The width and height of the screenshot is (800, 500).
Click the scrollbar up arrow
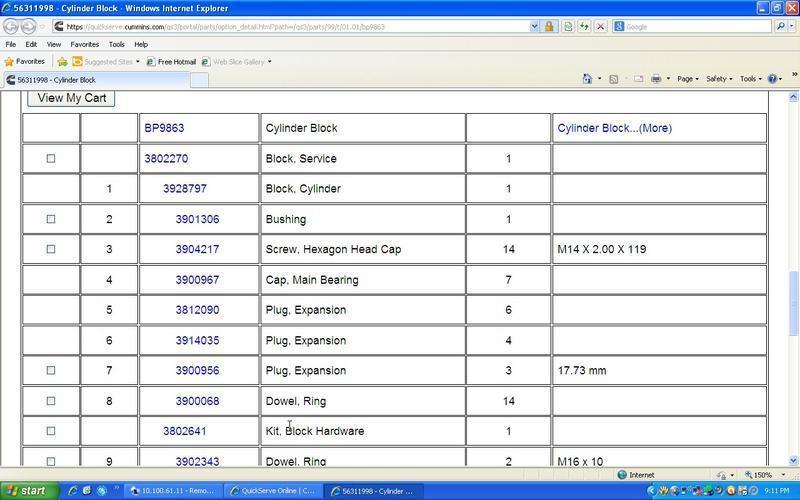tap(793, 96)
